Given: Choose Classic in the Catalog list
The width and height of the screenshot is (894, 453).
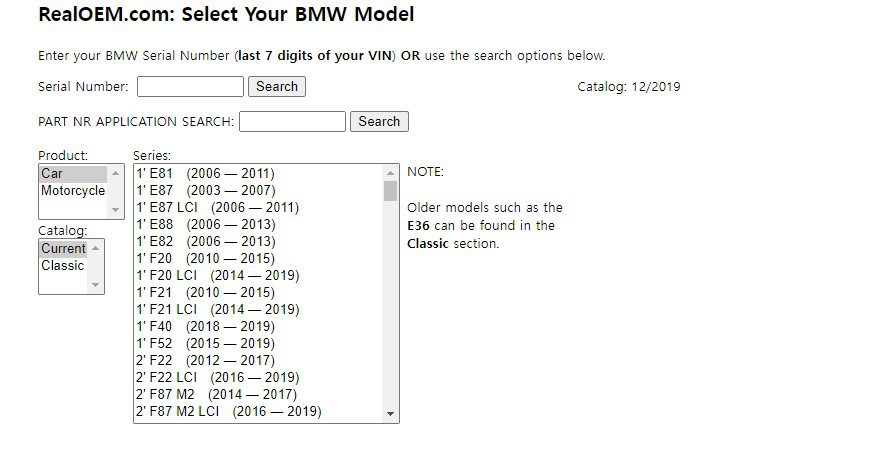Looking at the screenshot, I should [x=63, y=266].
